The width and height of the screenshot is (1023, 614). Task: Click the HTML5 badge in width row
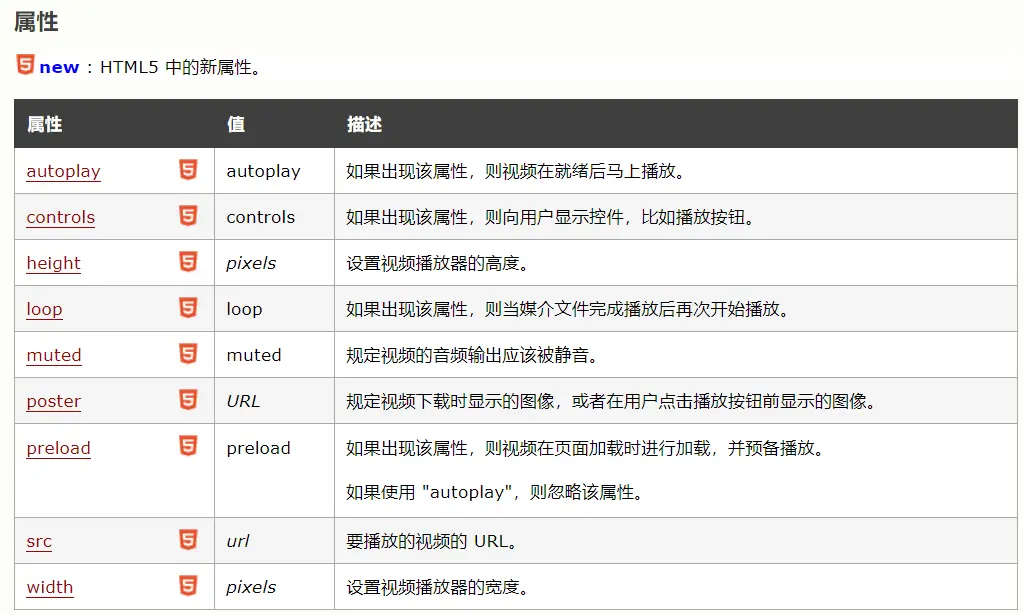pyautogui.click(x=188, y=585)
